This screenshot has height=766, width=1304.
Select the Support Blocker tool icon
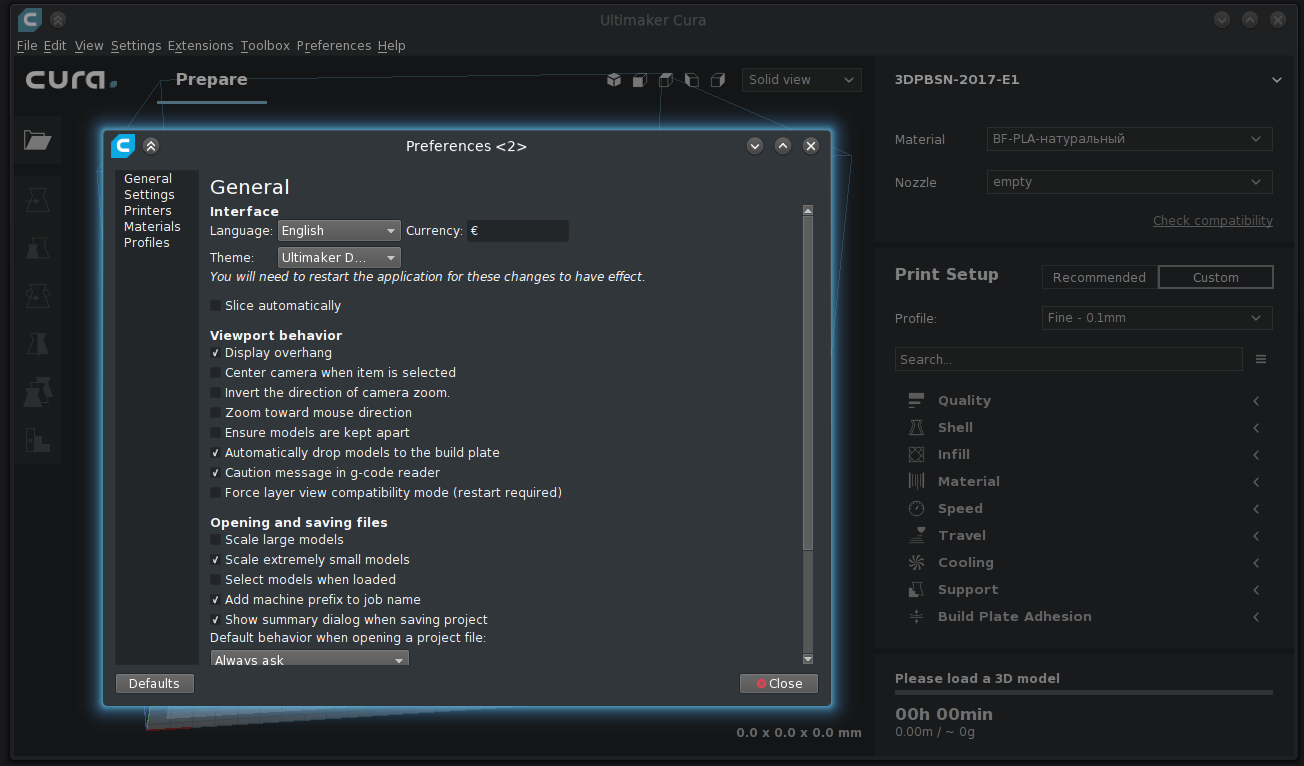[38, 439]
